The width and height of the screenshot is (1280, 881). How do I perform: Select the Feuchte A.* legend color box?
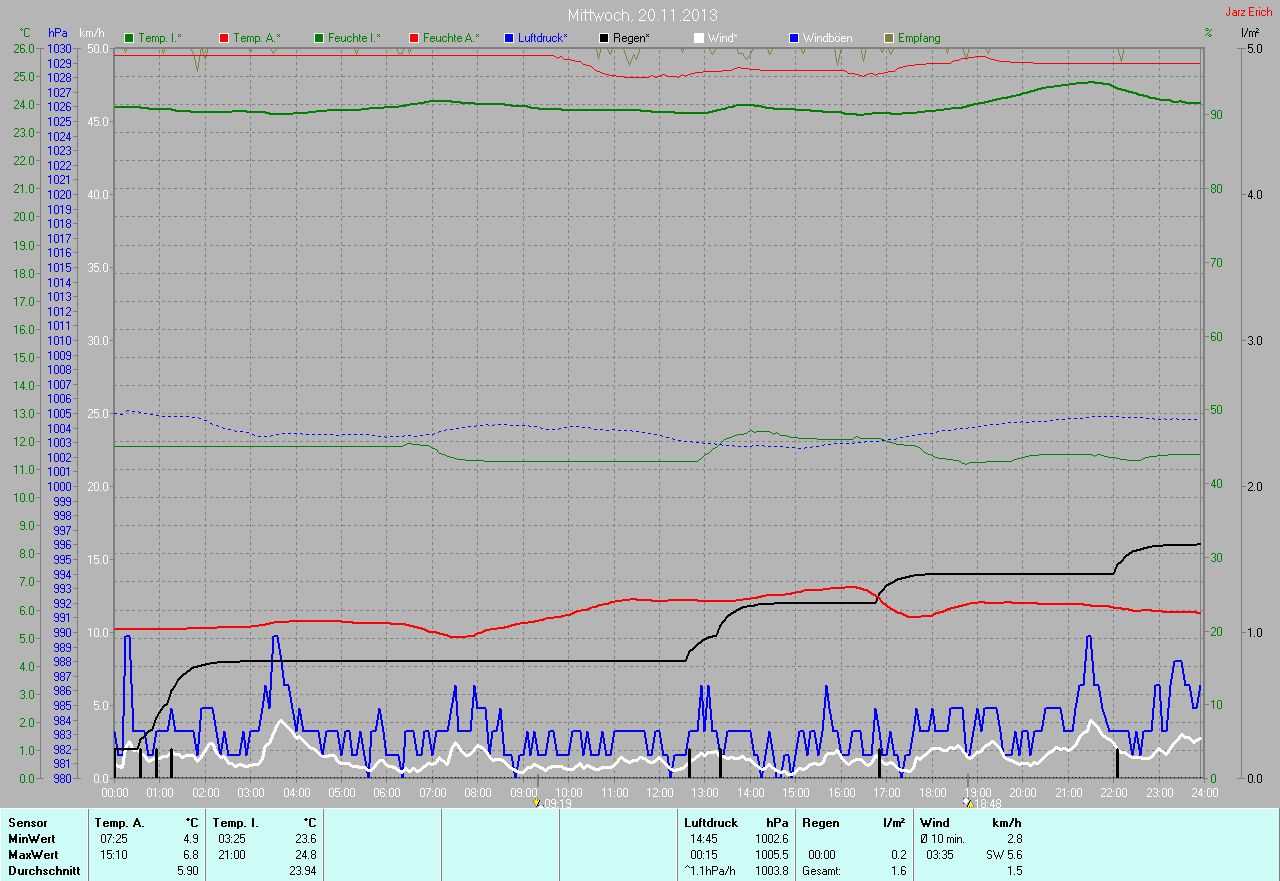click(x=414, y=38)
